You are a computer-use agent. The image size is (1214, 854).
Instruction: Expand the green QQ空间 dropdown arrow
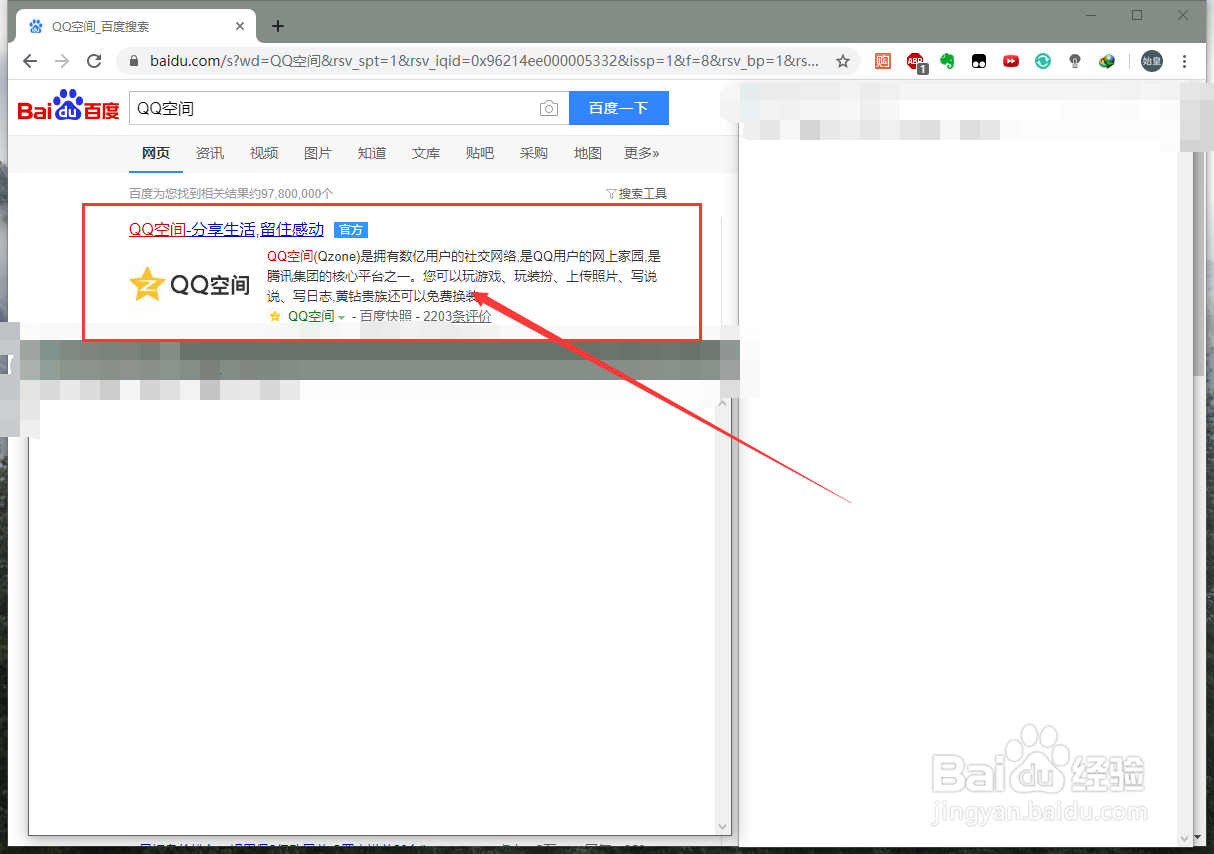coord(341,317)
